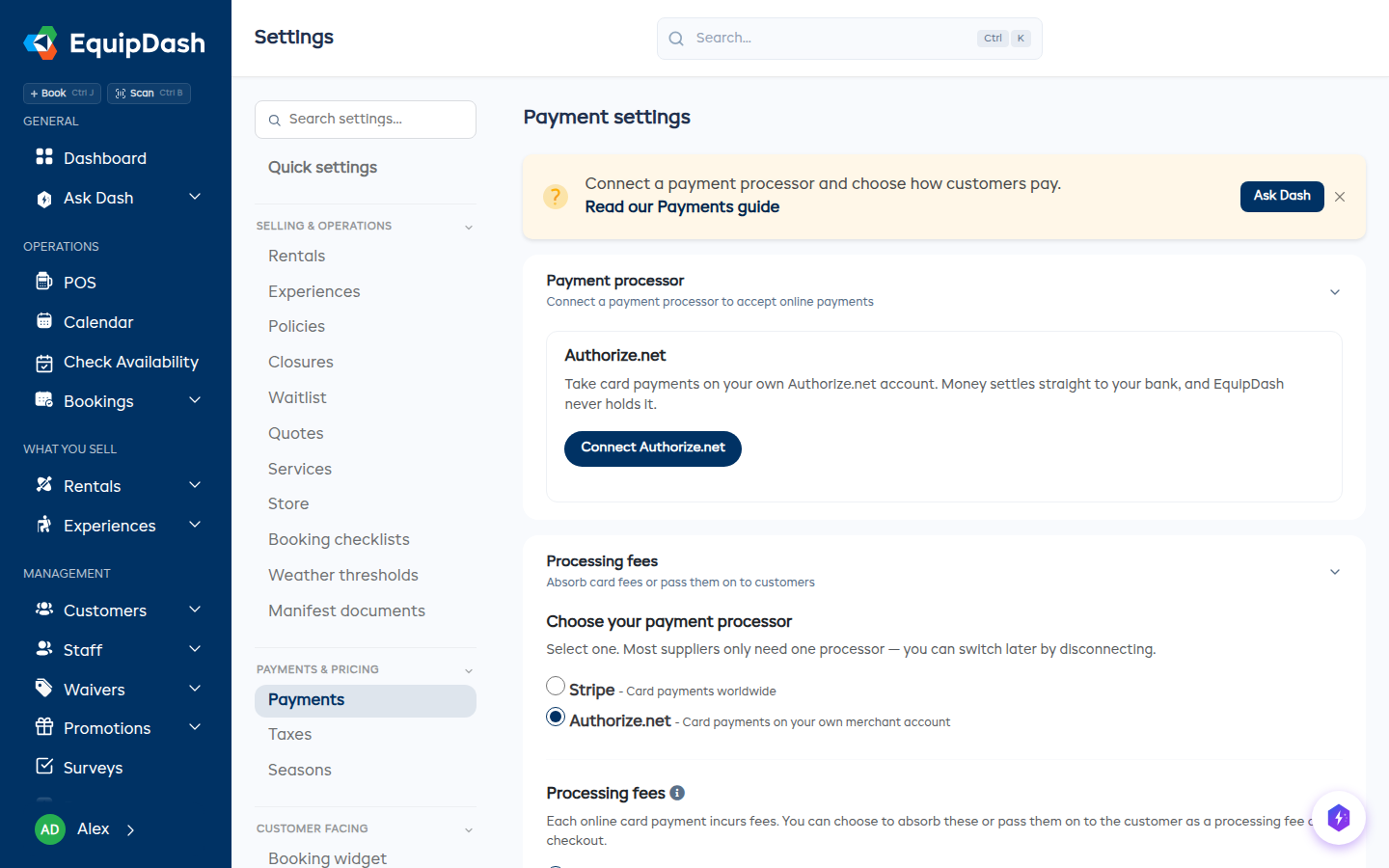This screenshot has width=1389, height=868.
Task: Open the Read our Payments guide link
Action: [x=682, y=207]
